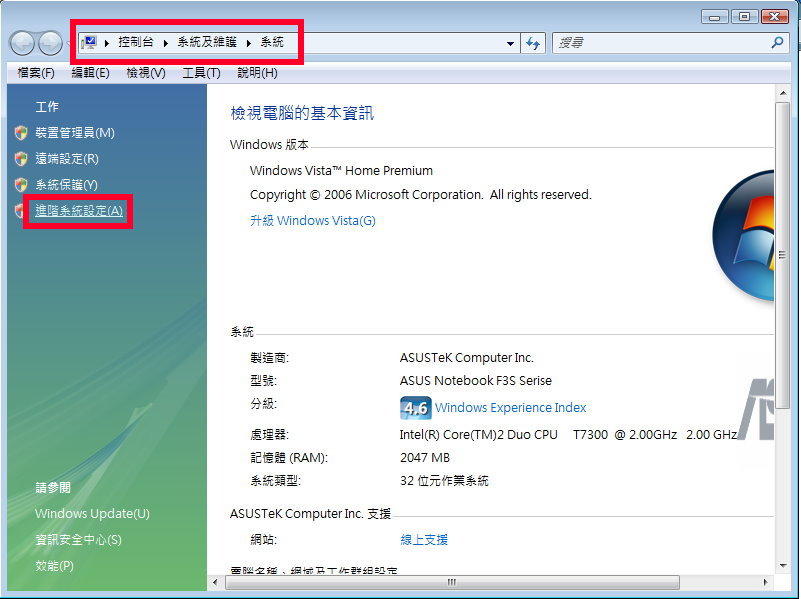
Task: Open 裝置管理員(M) from the task list
Action: tap(75, 133)
